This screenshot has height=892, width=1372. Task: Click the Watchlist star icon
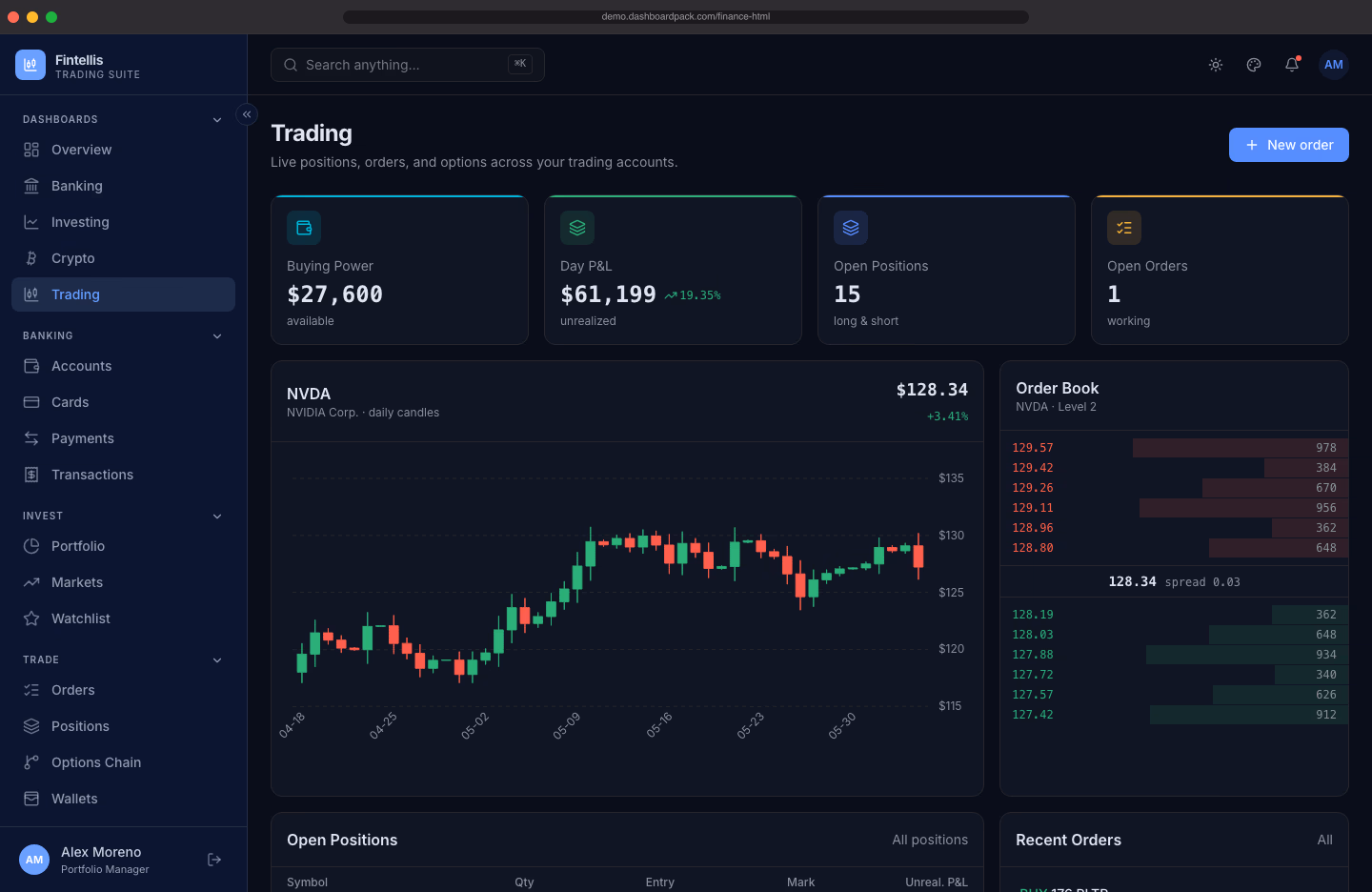click(31, 618)
